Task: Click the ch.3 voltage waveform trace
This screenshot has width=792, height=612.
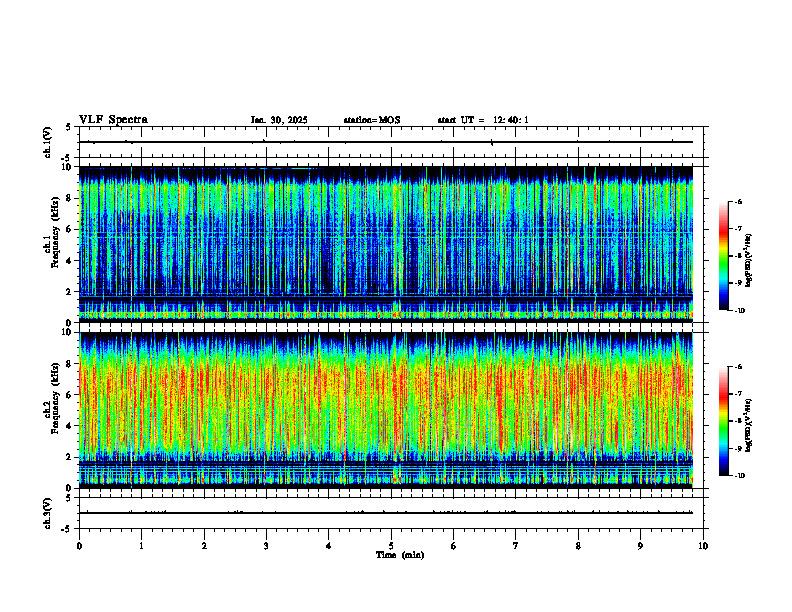Action: click(x=386, y=513)
